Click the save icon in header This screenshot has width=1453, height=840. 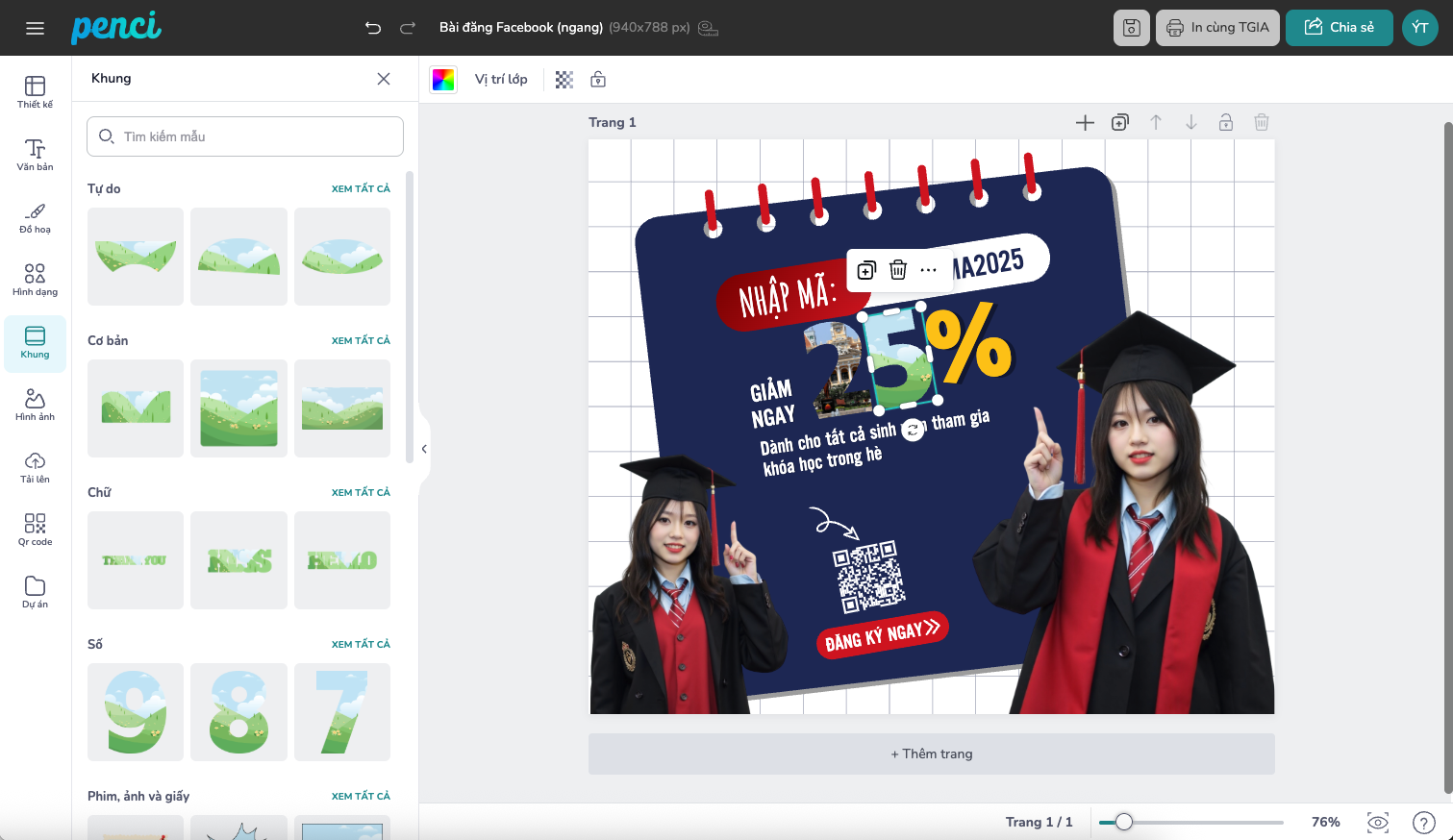pyautogui.click(x=1131, y=28)
